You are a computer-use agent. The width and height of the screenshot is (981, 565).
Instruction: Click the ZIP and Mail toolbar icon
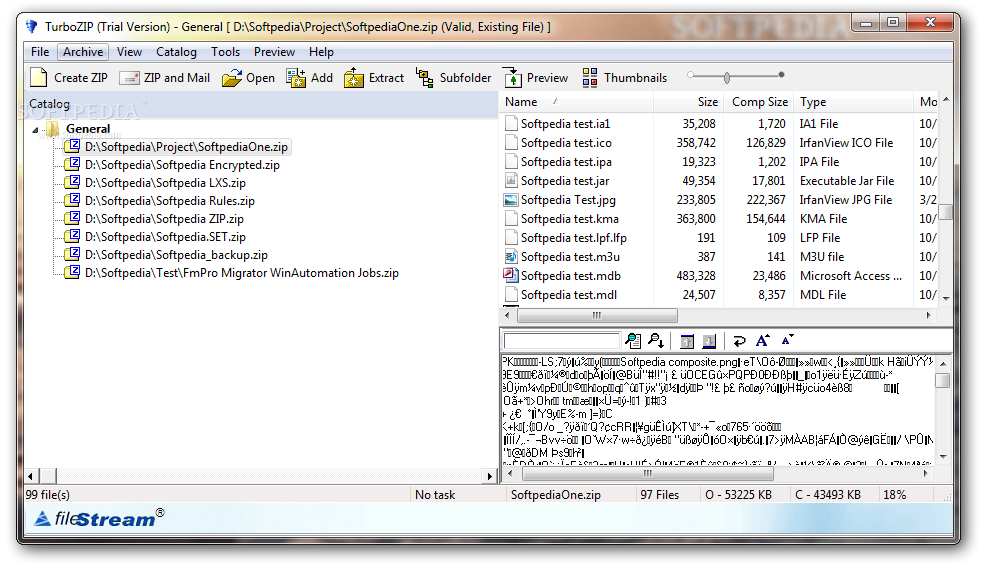(x=129, y=78)
